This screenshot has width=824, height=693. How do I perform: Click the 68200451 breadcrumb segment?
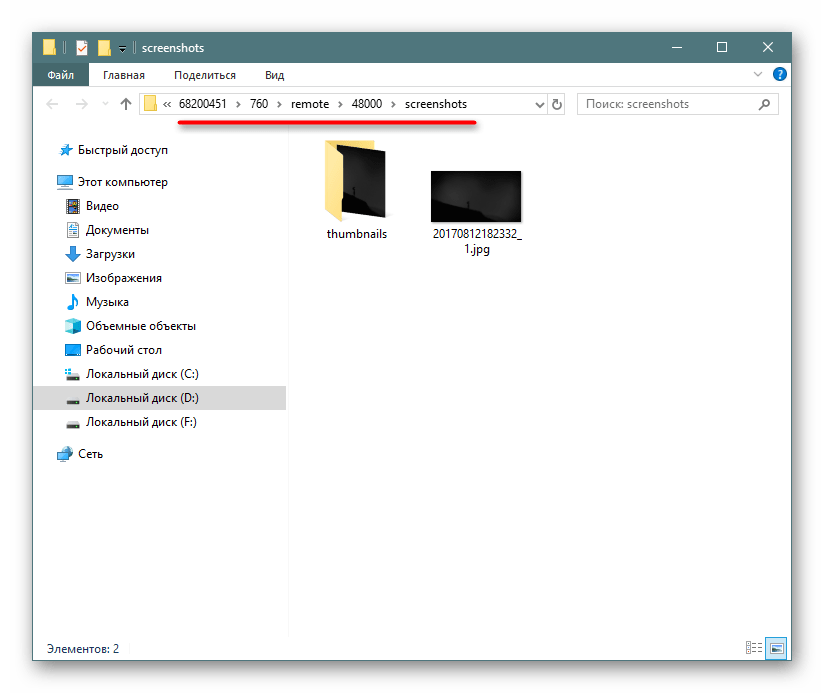click(203, 104)
